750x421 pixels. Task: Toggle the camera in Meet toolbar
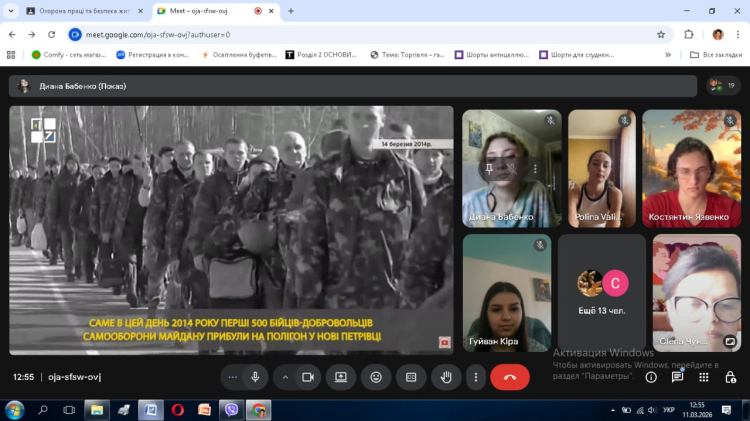[x=308, y=377]
